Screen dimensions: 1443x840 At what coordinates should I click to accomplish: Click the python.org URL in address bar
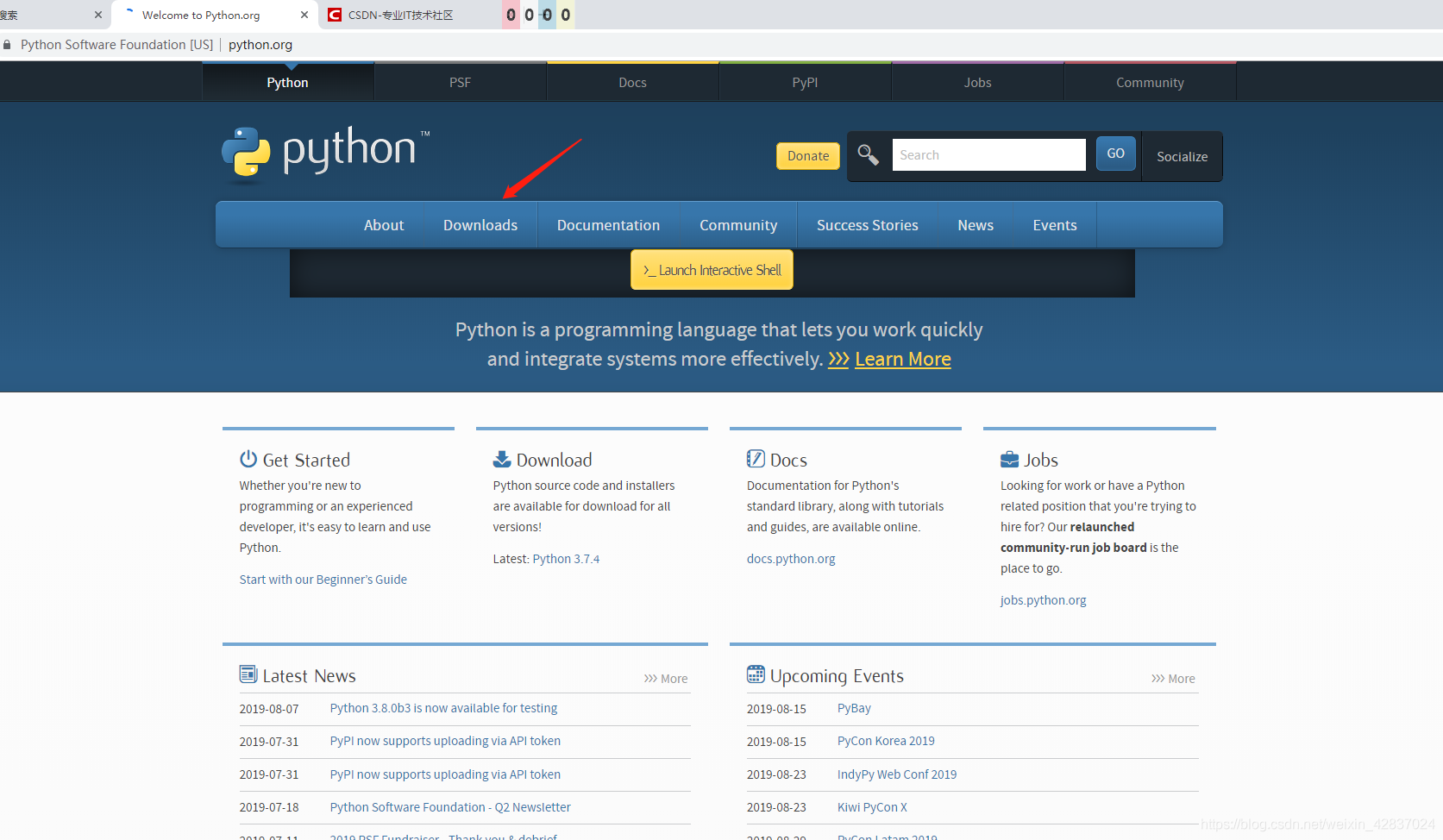click(260, 45)
